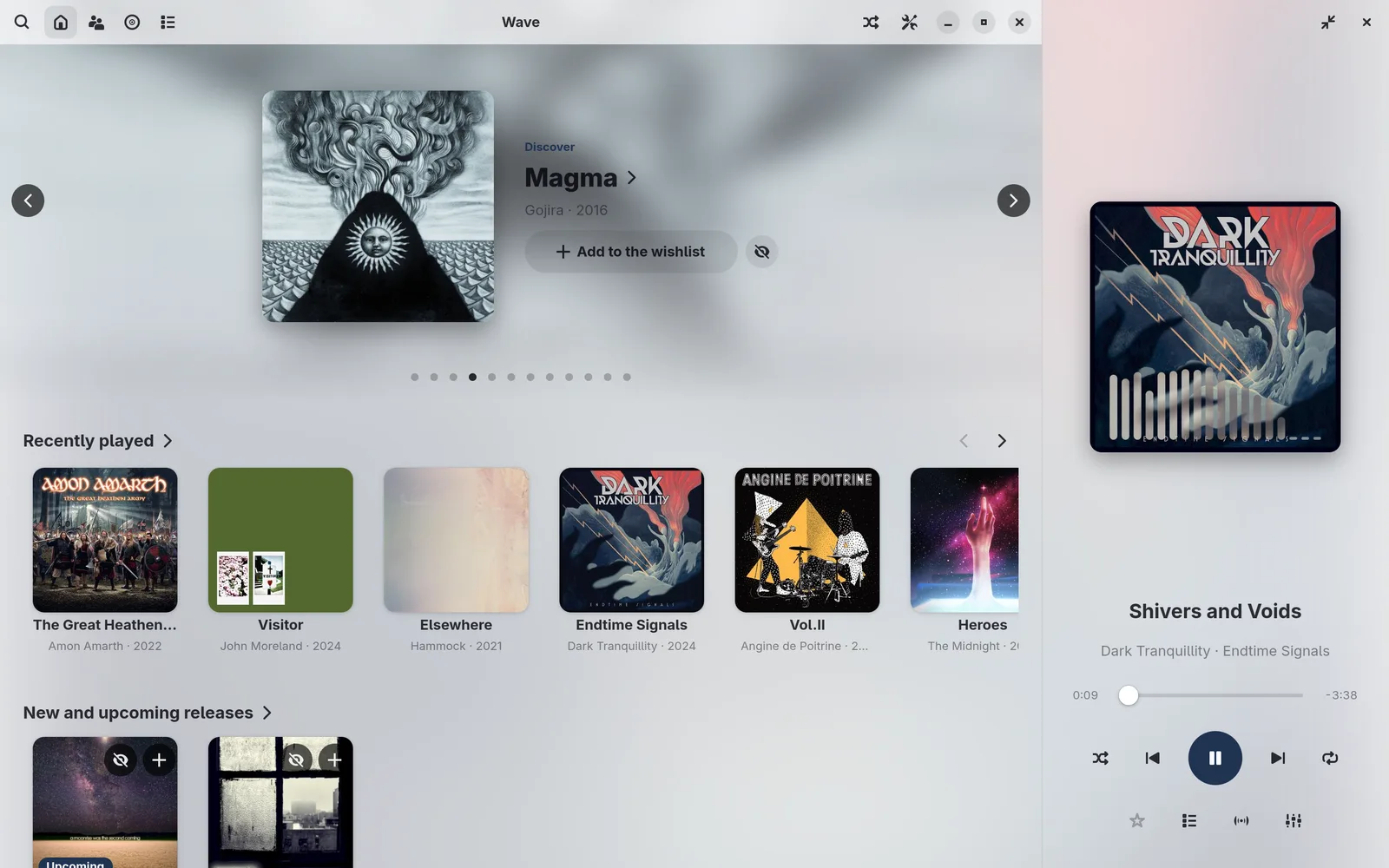Hide the window-cover upcoming release

click(x=296, y=760)
